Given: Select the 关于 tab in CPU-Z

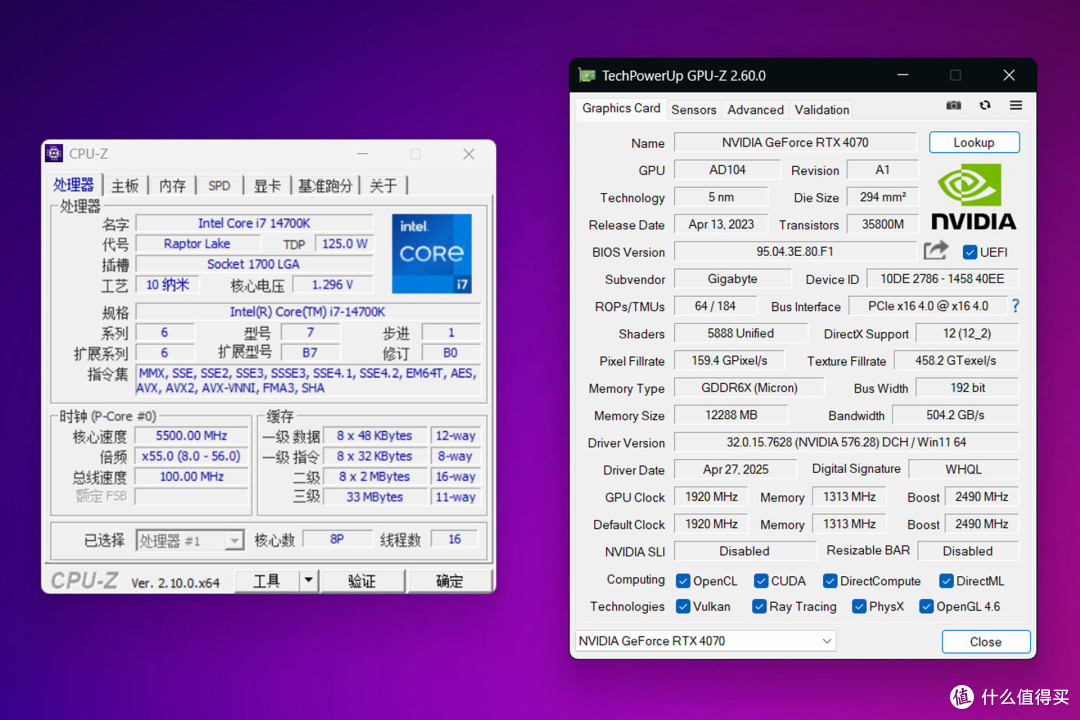Looking at the screenshot, I should [x=383, y=185].
